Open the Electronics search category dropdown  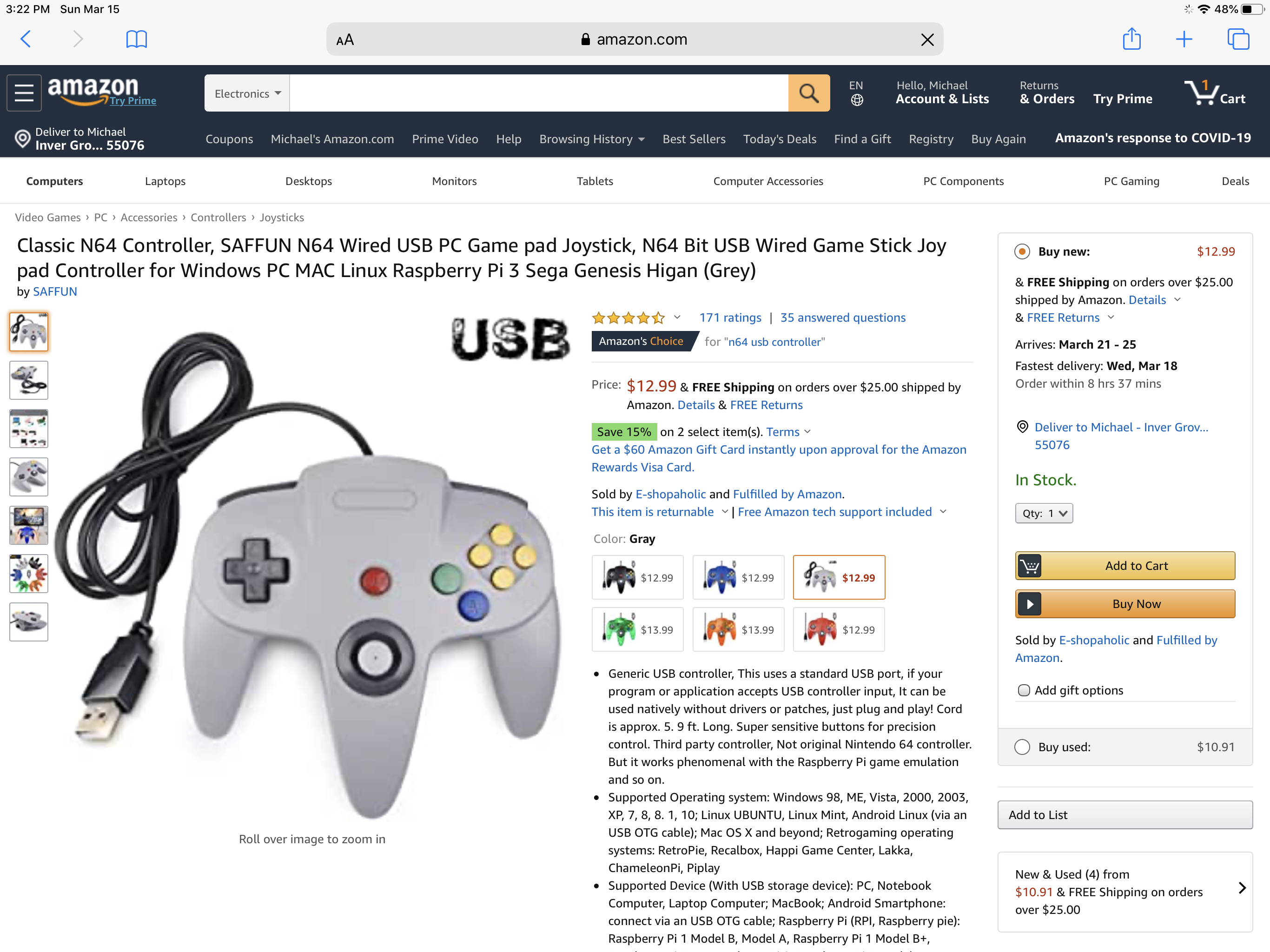247,93
